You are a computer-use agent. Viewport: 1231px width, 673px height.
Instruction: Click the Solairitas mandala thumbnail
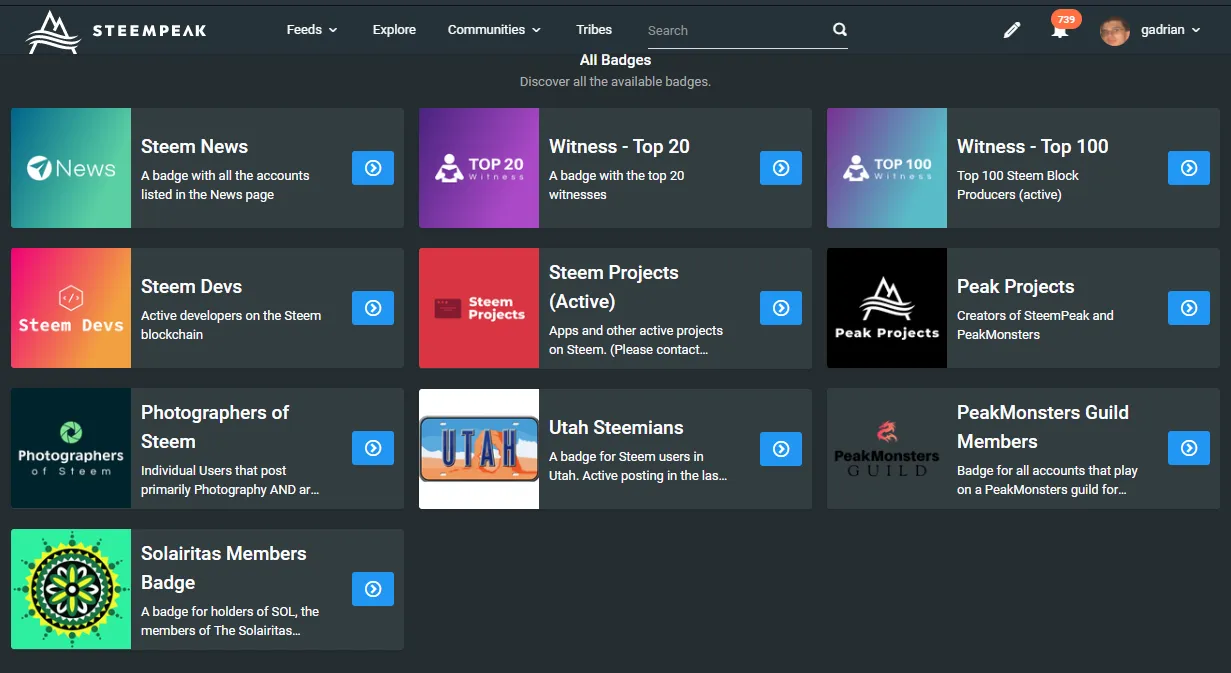[x=71, y=589]
